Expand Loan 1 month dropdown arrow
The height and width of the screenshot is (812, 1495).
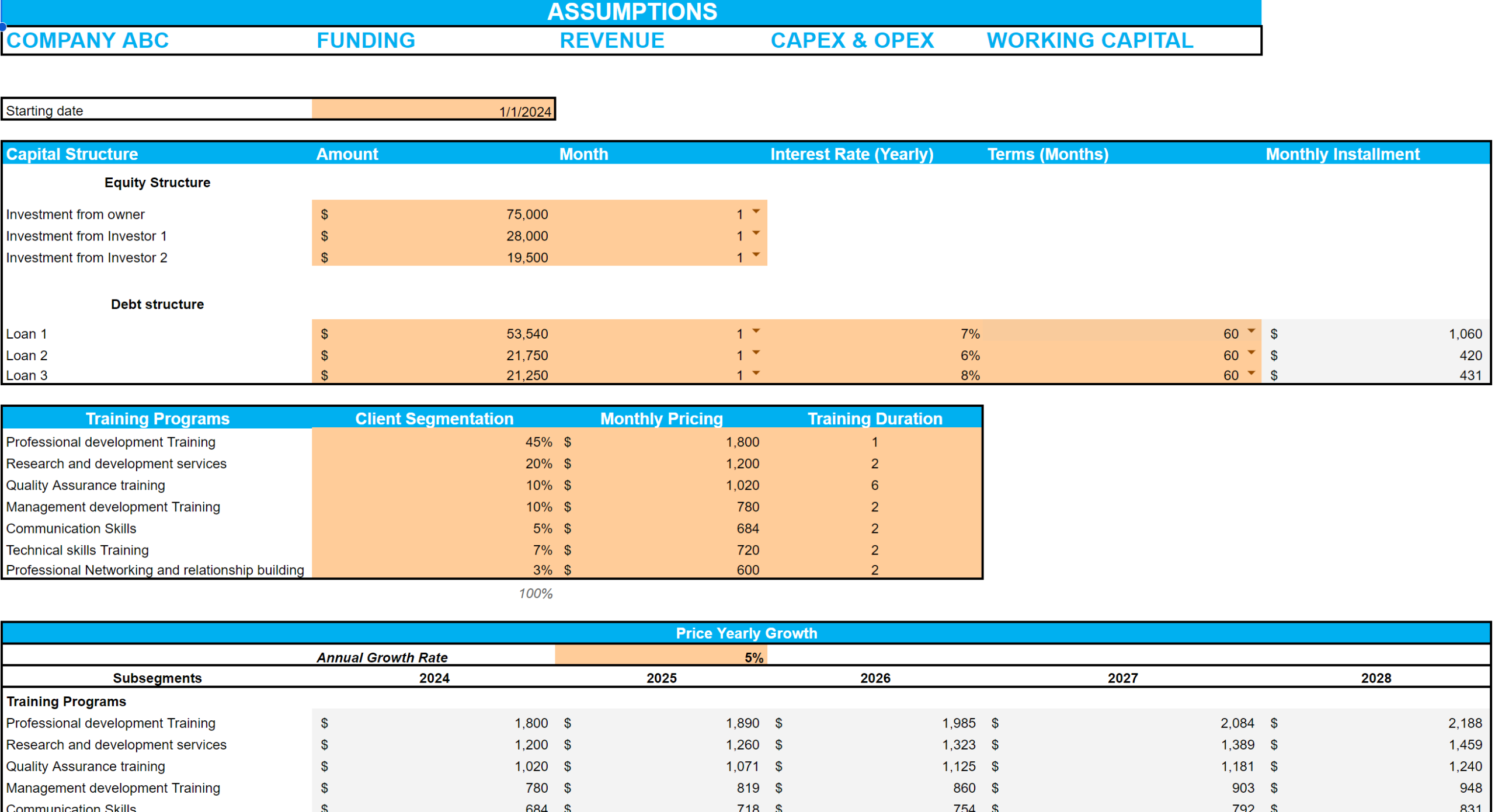click(x=756, y=332)
